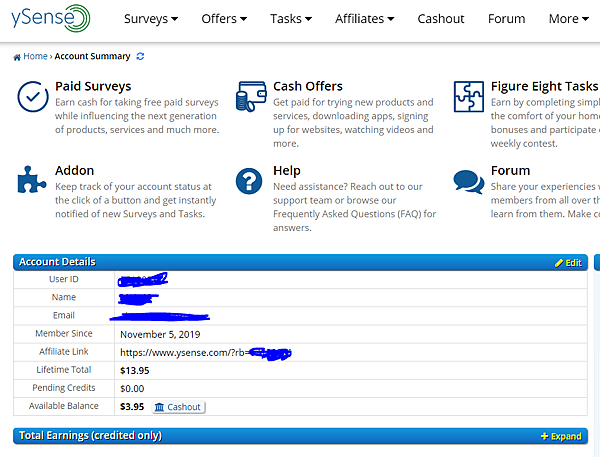Open the Surveys dropdown menu
600x457 pixels.
[151, 19]
